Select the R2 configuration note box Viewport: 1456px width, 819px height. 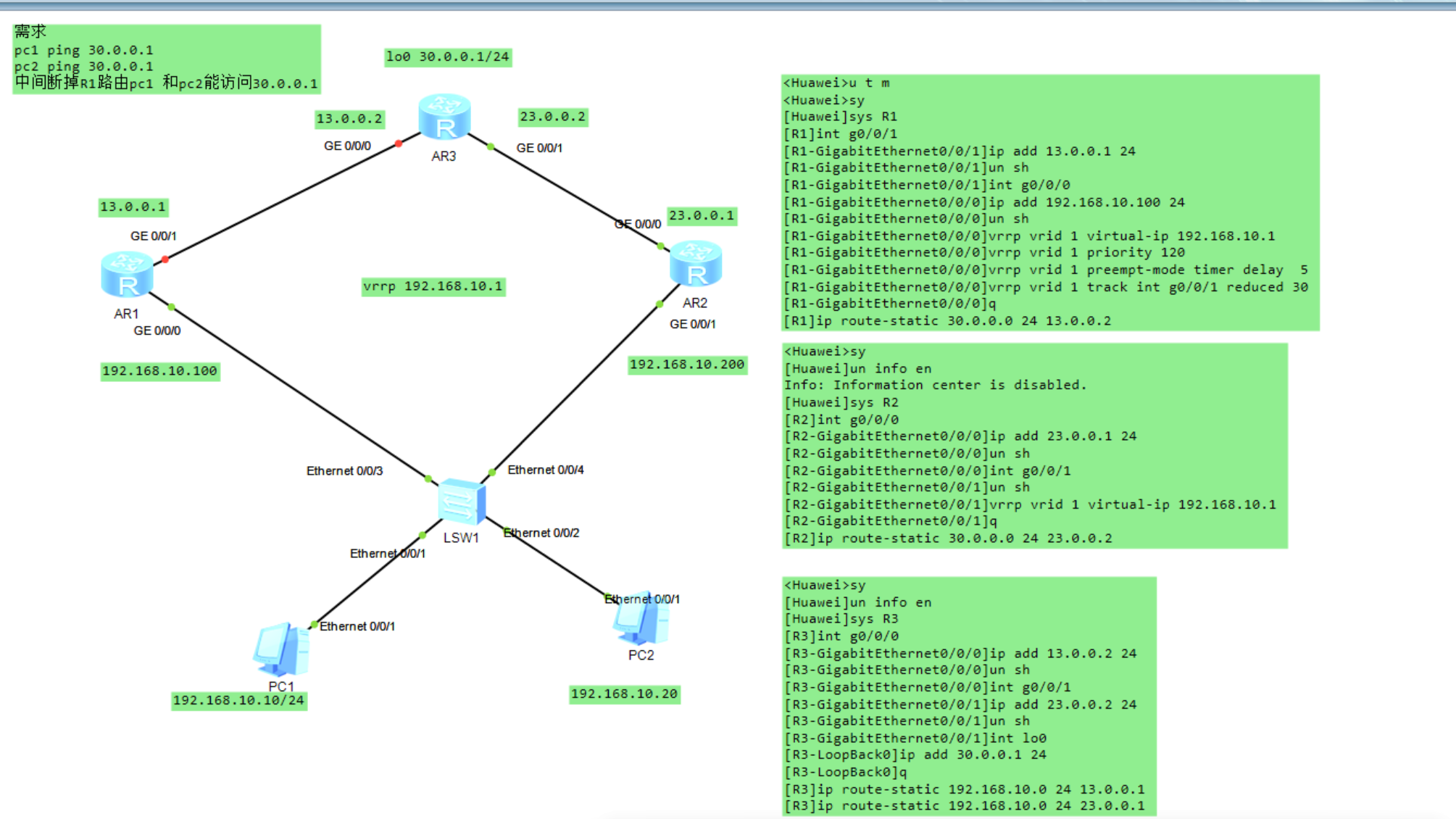(x=1035, y=445)
